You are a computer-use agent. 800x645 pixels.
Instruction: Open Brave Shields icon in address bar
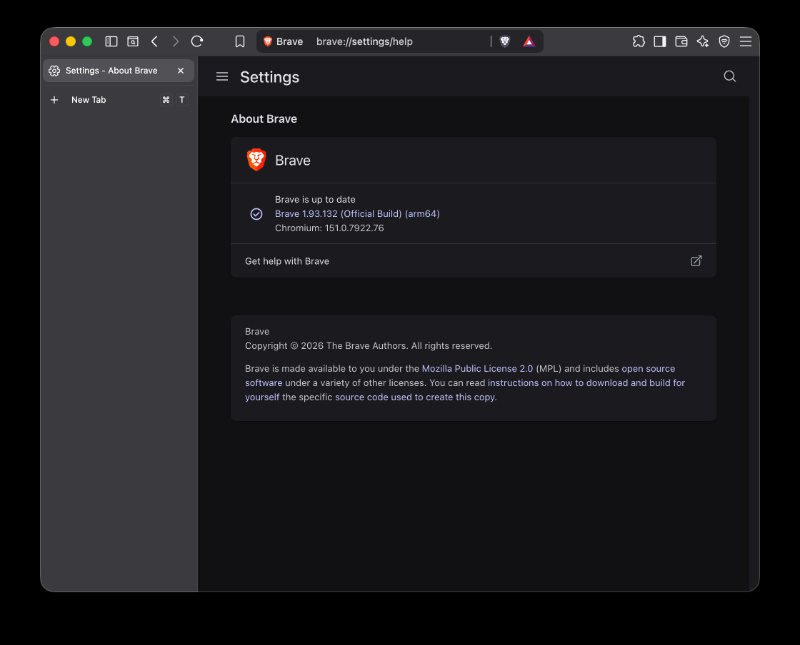[x=505, y=41]
